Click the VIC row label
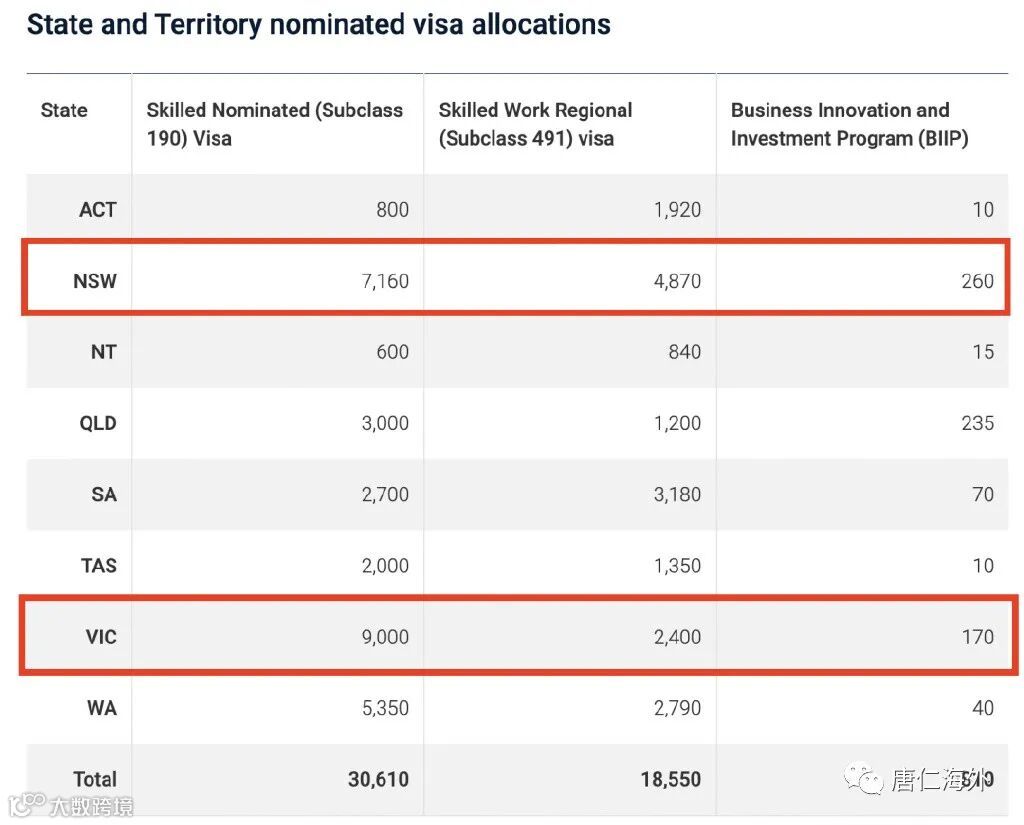The image size is (1024, 825). [x=100, y=636]
